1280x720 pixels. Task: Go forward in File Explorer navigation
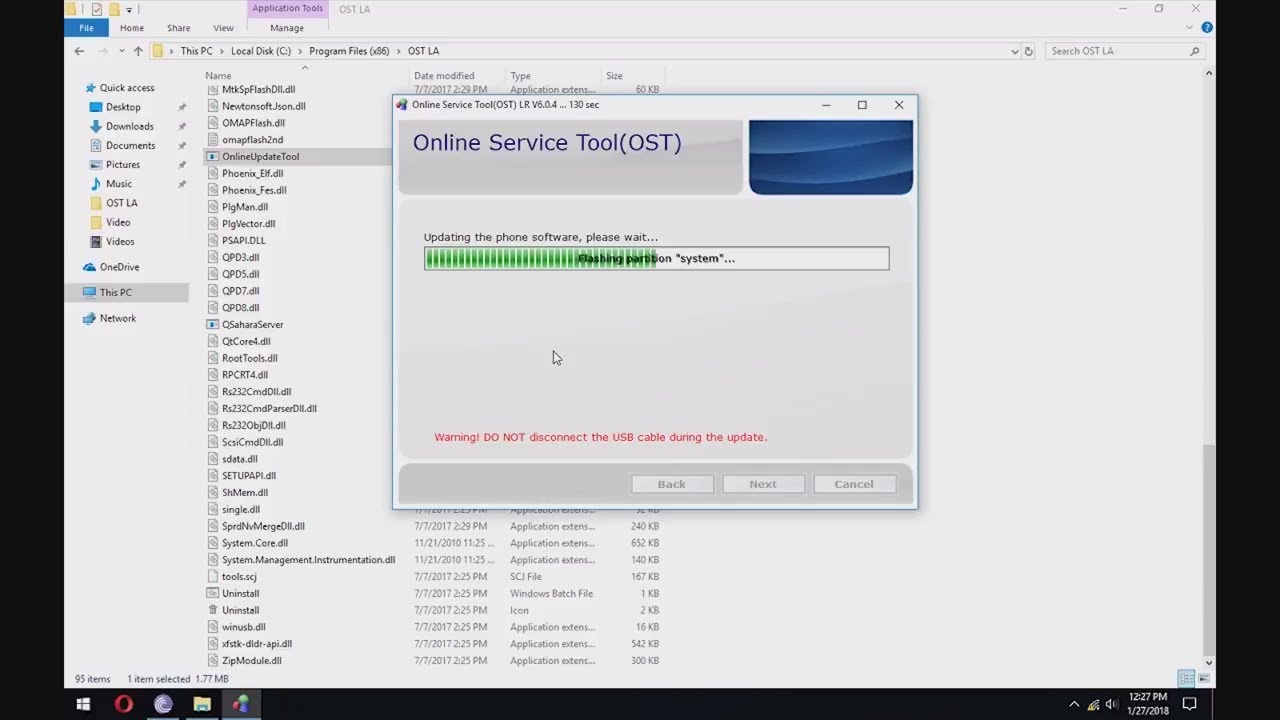click(102, 51)
